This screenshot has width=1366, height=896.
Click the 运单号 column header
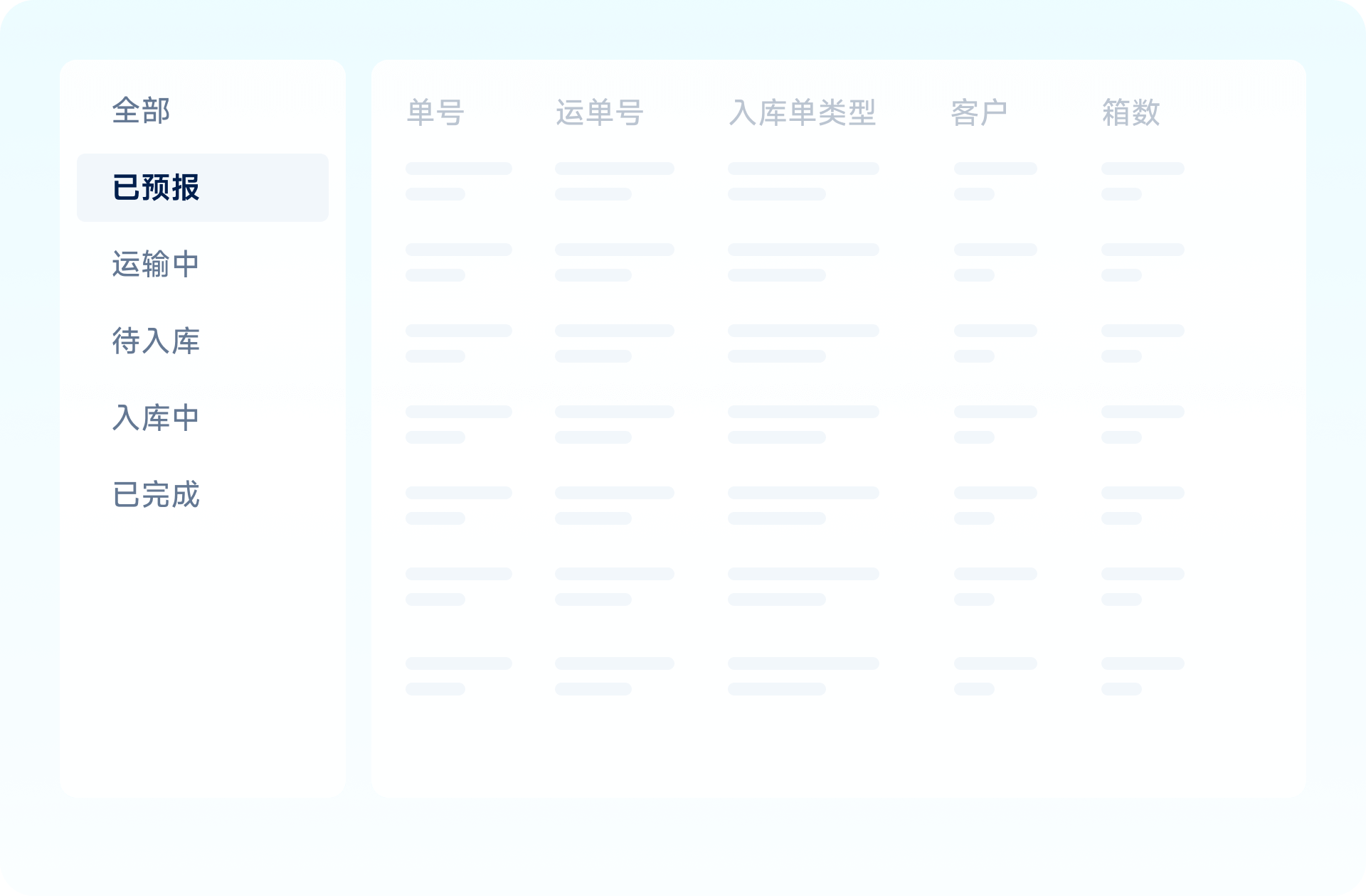tap(600, 113)
